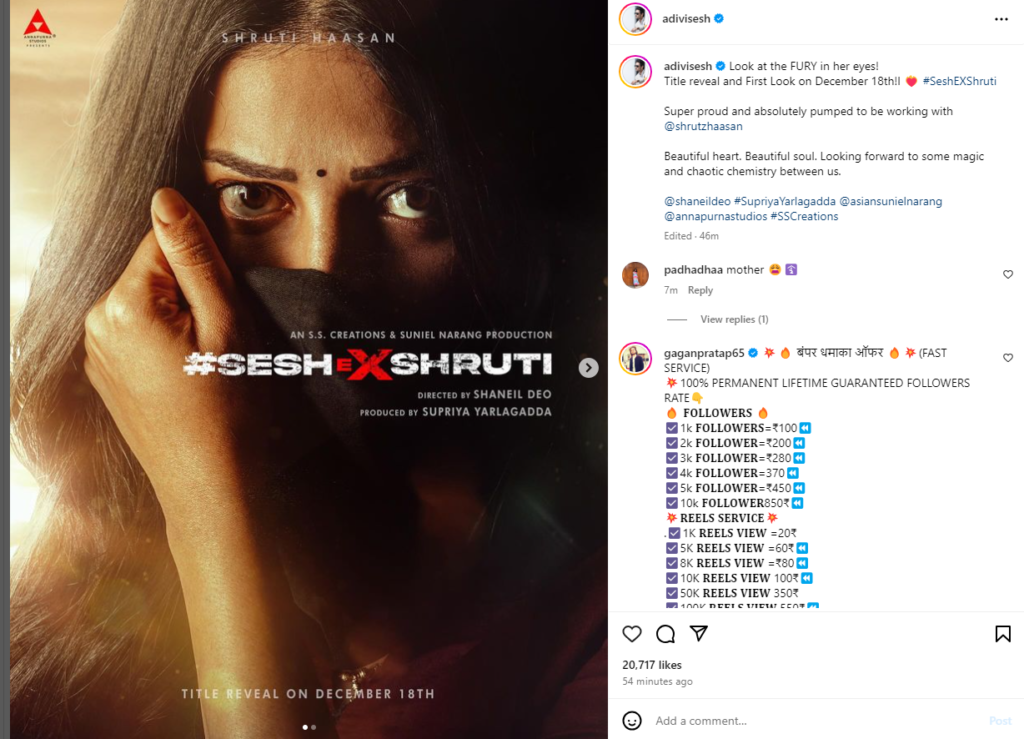Expand View replies (1) under padhadhaa
This screenshot has height=739, width=1024.
pos(734,319)
